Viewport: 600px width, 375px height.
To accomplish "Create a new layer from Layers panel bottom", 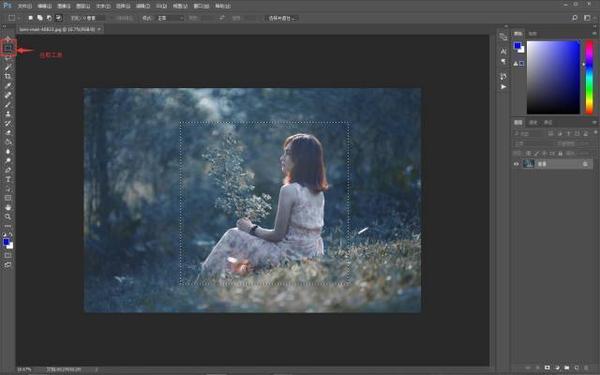I will (x=576, y=368).
